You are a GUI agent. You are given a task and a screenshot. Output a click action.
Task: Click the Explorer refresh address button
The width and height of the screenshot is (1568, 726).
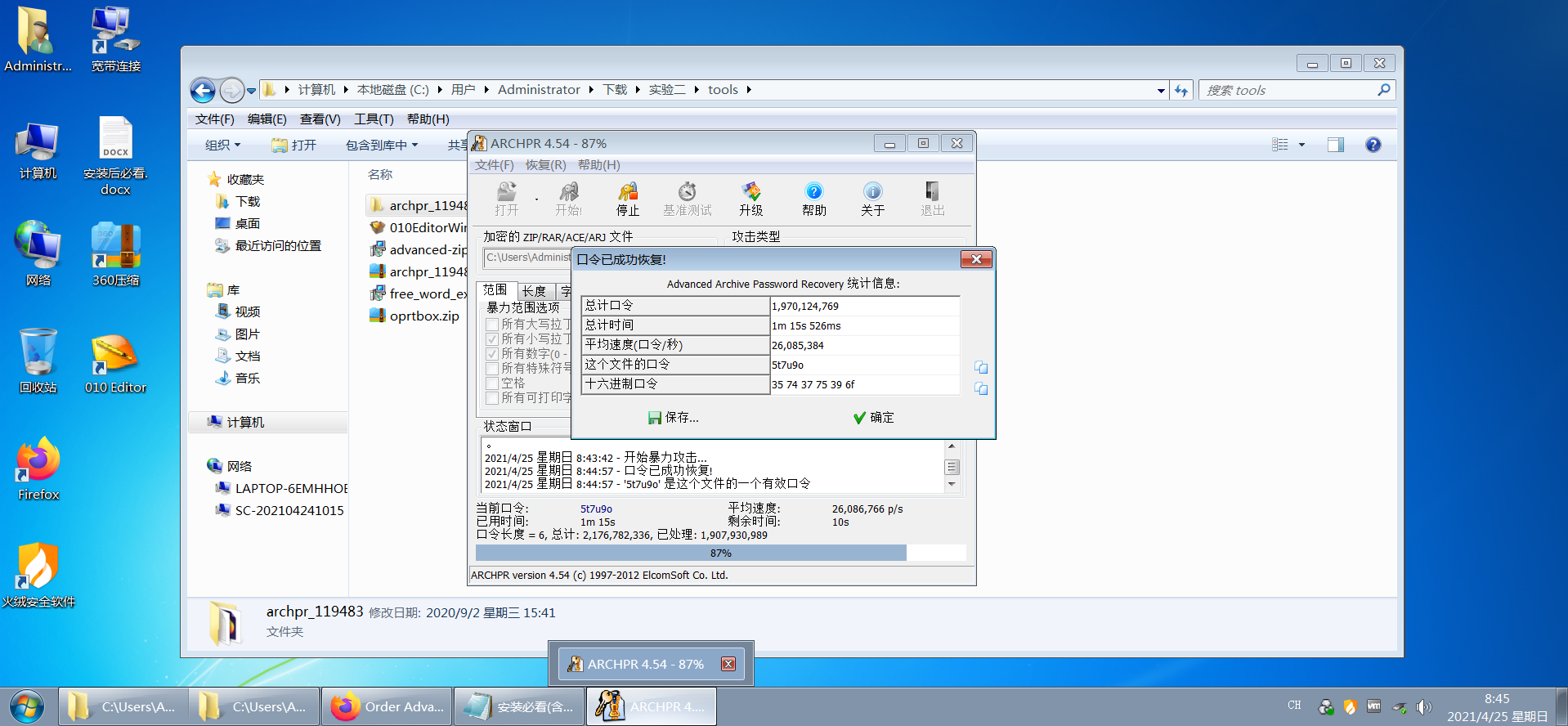1181,90
